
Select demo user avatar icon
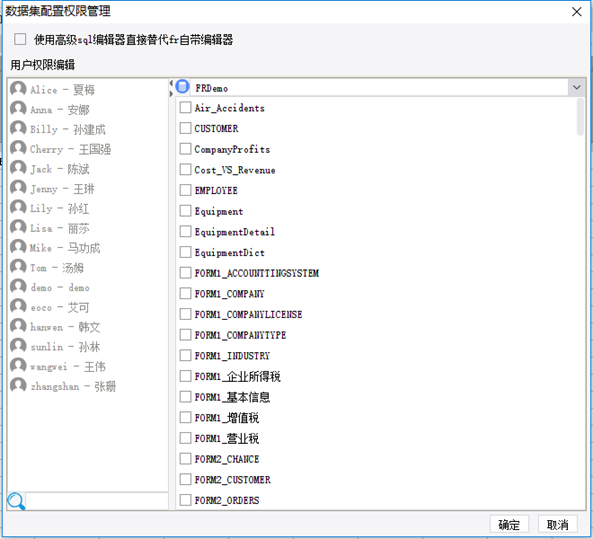18,287
